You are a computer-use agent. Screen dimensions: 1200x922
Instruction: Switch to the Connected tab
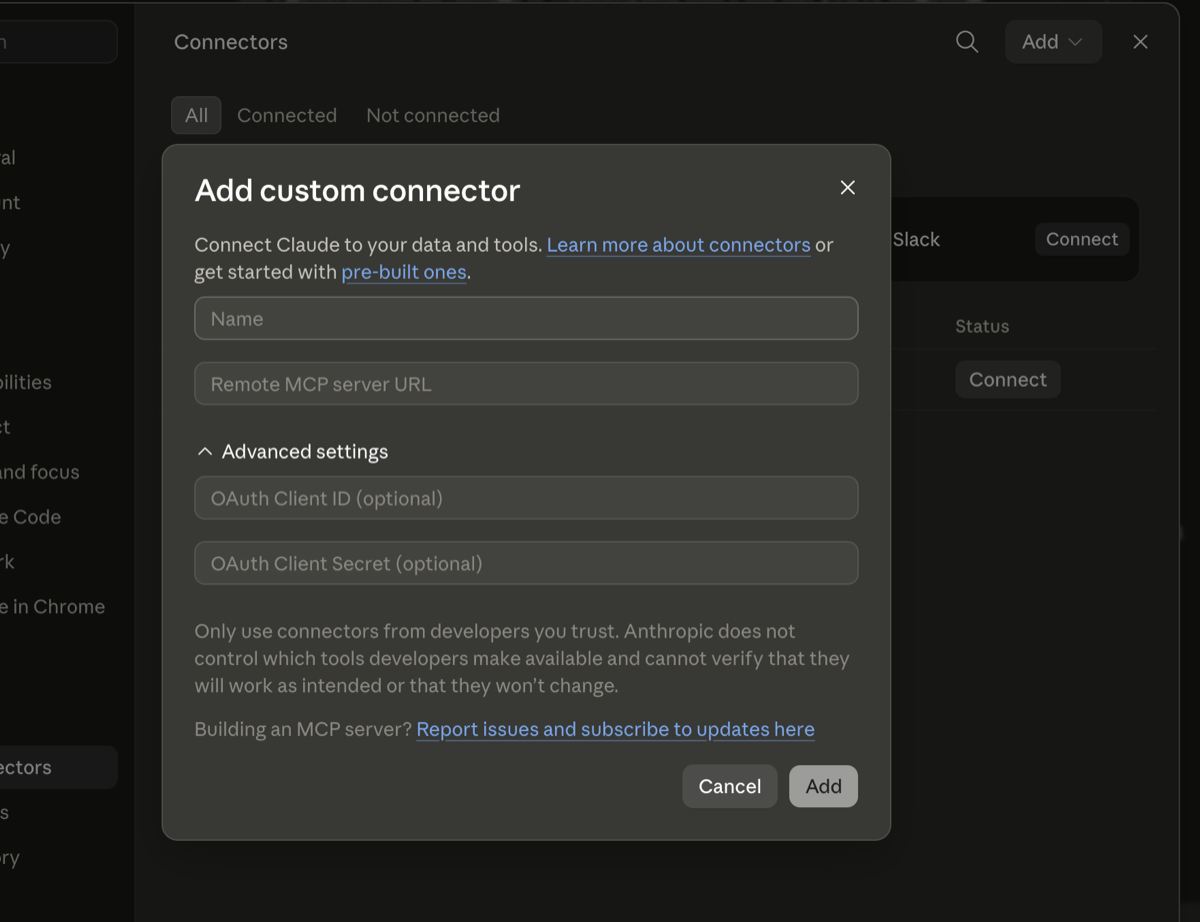pos(287,115)
